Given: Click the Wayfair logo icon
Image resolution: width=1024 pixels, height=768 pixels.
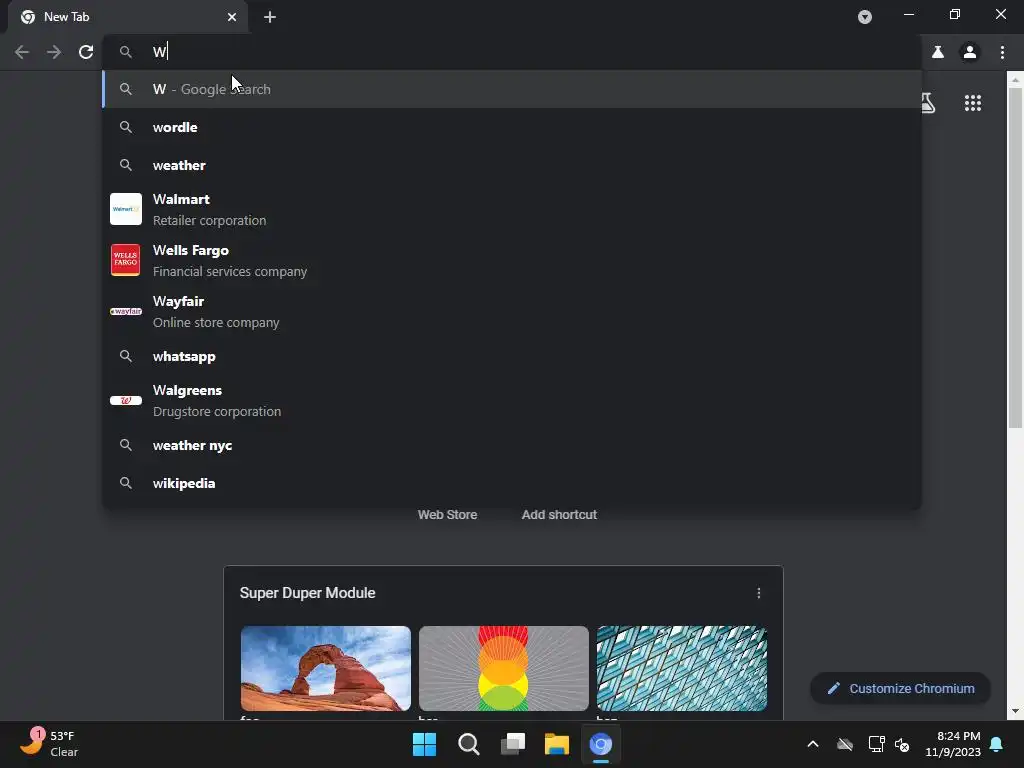Looking at the screenshot, I should 125,312.
